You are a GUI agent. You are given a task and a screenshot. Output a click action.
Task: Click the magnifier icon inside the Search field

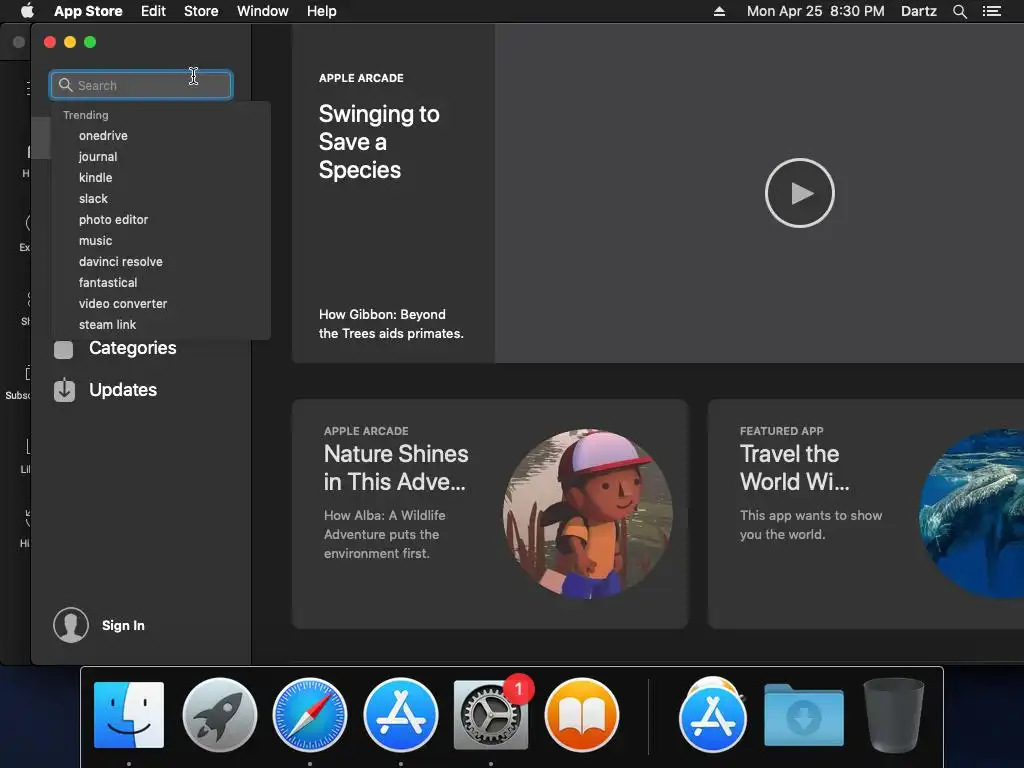point(65,85)
